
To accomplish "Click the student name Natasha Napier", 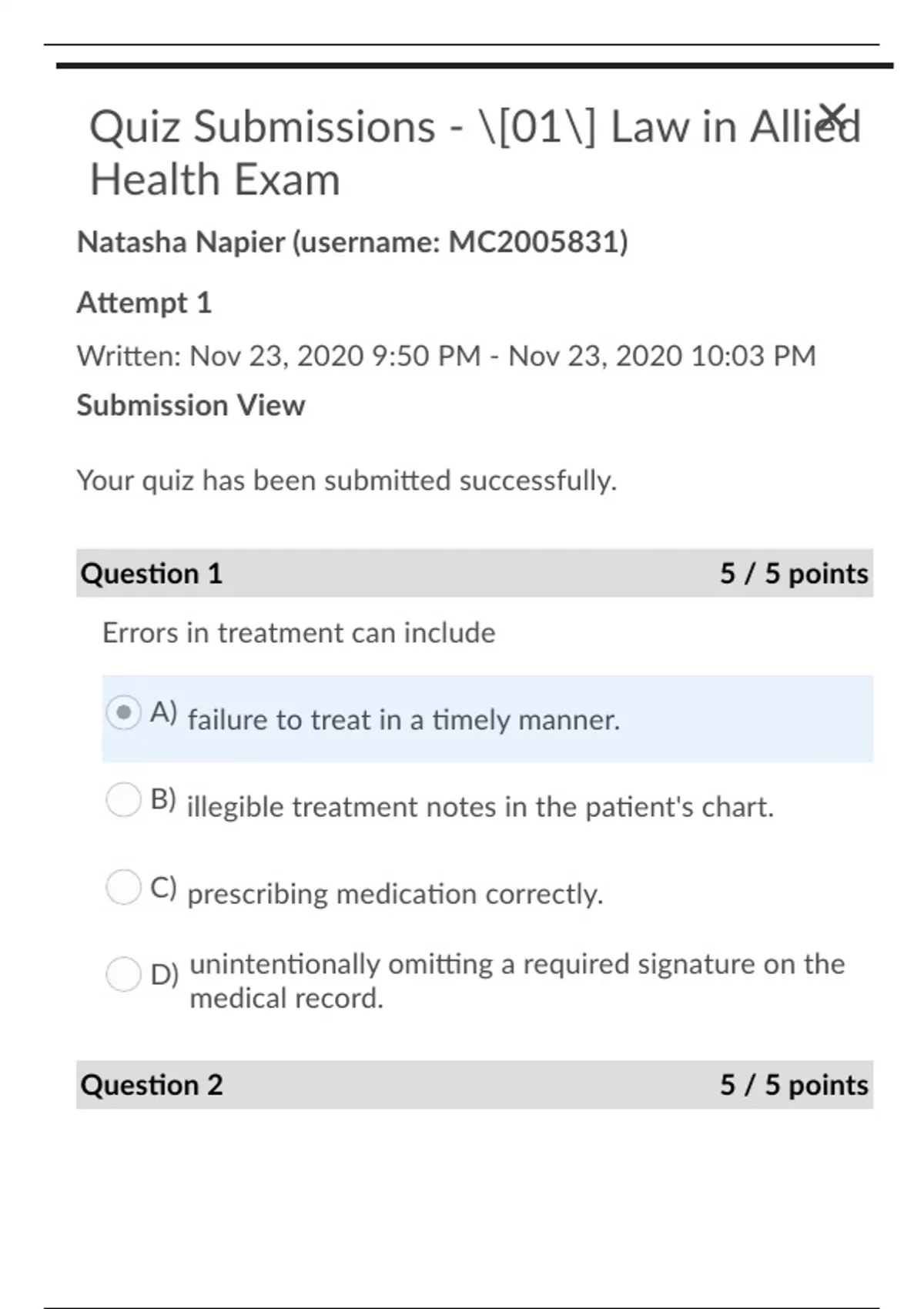I will pyautogui.click(x=182, y=243).
